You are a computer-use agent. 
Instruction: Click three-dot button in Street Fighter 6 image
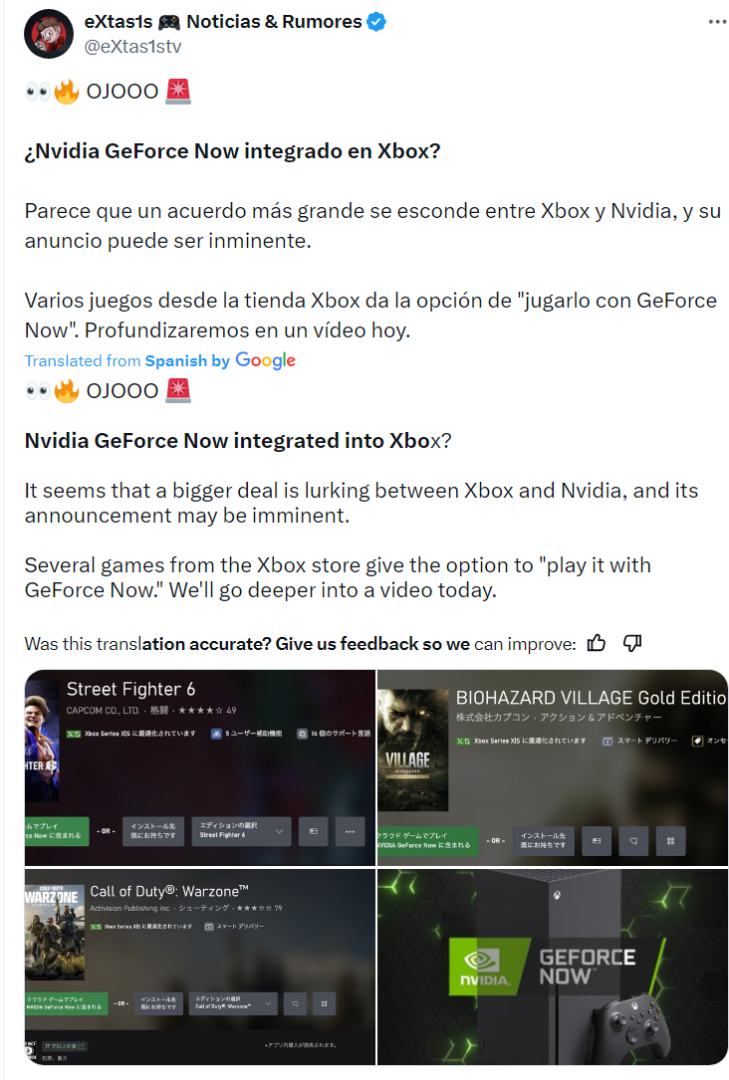tap(350, 831)
